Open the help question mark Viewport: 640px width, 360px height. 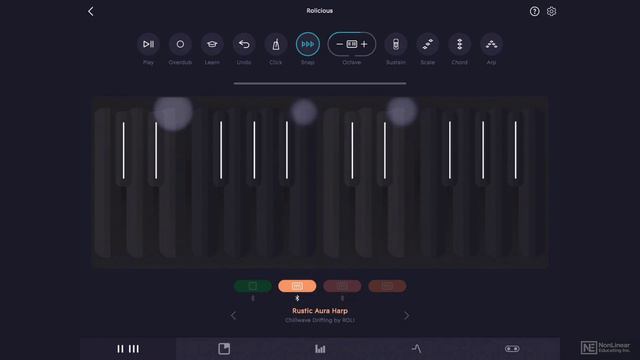pyautogui.click(x=534, y=11)
